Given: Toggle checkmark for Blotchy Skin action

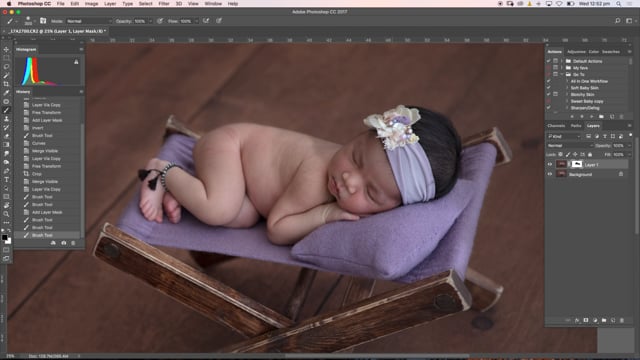Looking at the screenshot, I should (x=549, y=94).
